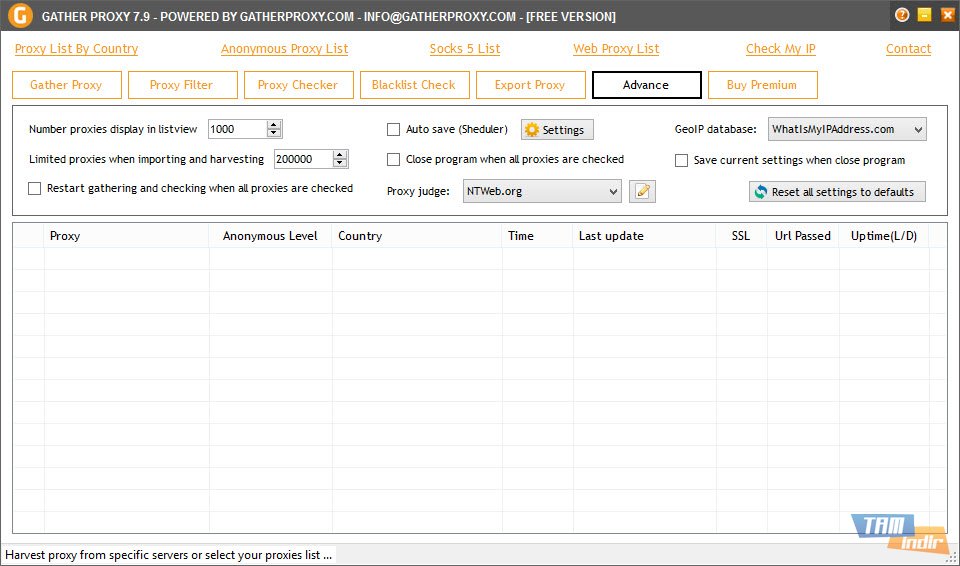Open the Buy Premium tab
The image size is (960, 566).
(x=762, y=85)
